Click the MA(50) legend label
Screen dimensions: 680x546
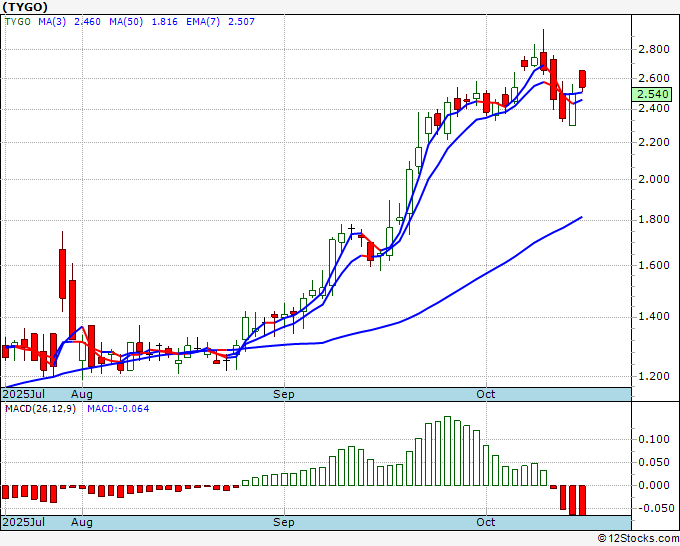126,22
